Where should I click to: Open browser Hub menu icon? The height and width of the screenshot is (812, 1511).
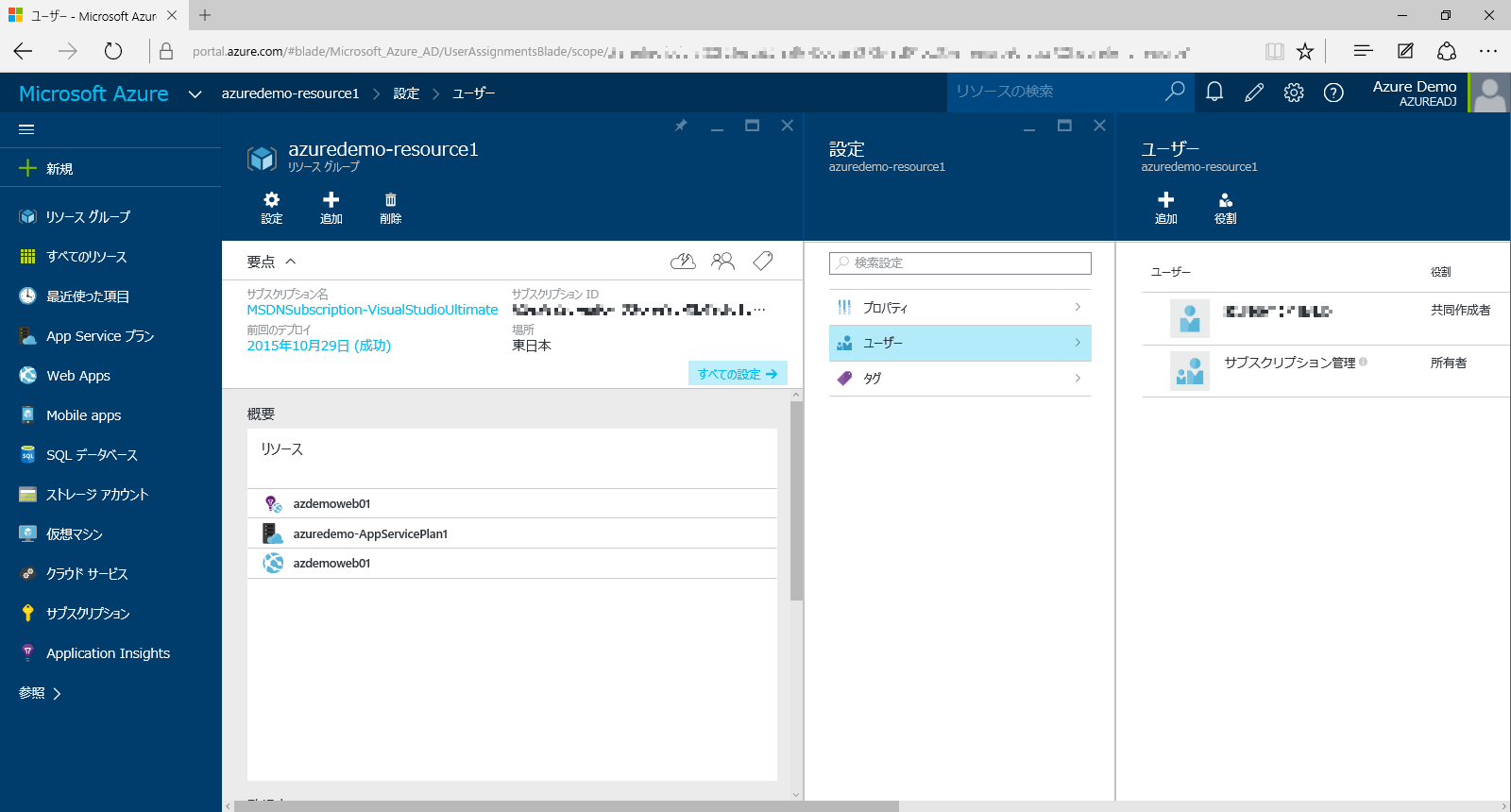pos(1363,51)
